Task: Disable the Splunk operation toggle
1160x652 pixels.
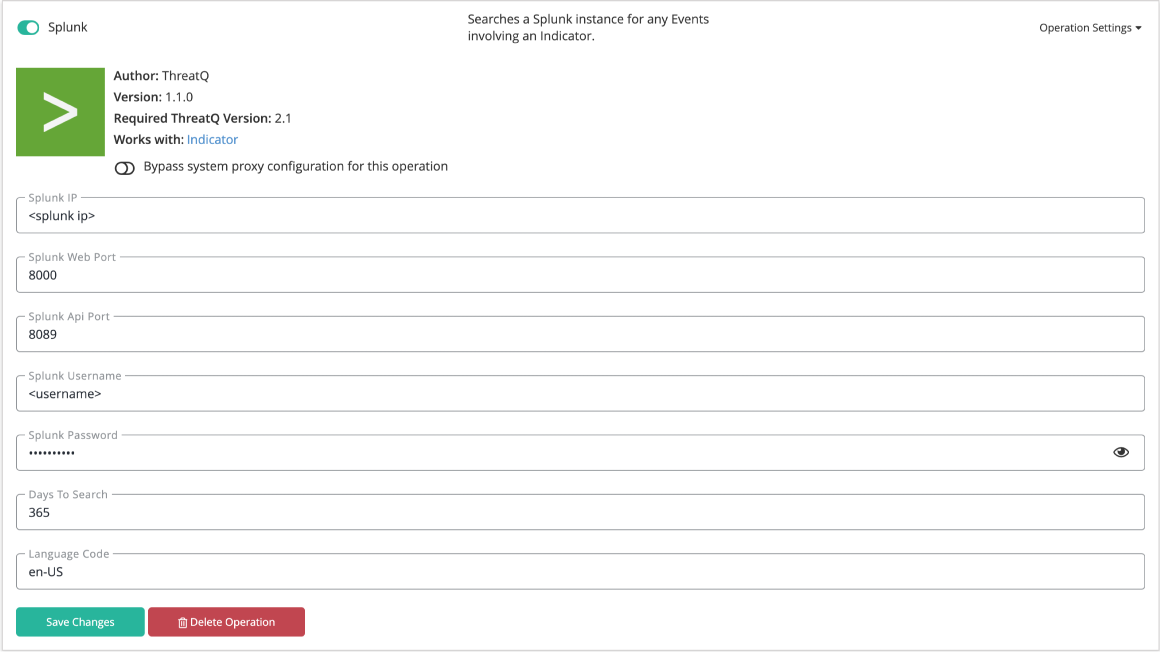Action: (28, 27)
